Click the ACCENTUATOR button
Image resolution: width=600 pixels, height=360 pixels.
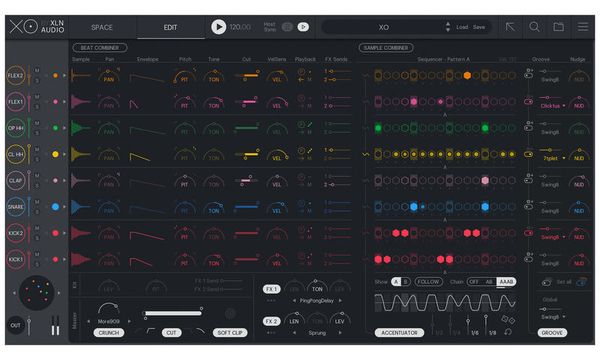pos(399,332)
